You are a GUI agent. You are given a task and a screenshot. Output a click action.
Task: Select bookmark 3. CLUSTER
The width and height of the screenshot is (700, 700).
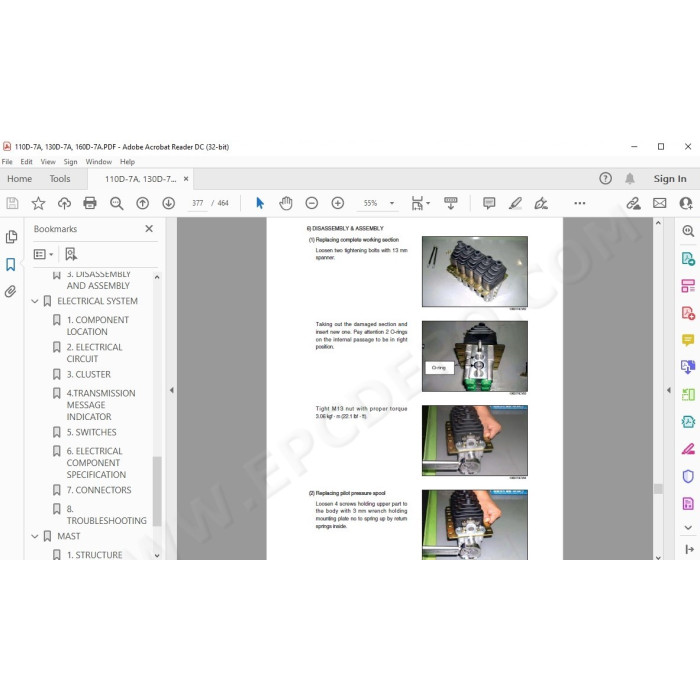88,375
